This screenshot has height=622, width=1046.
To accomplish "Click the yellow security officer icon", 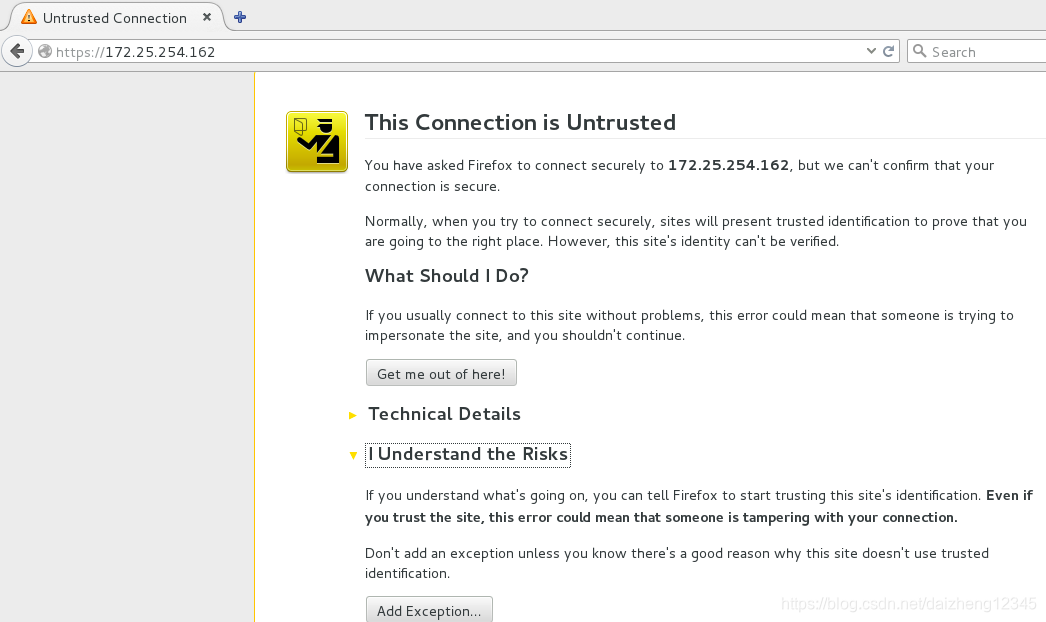I will pyautogui.click(x=317, y=141).
